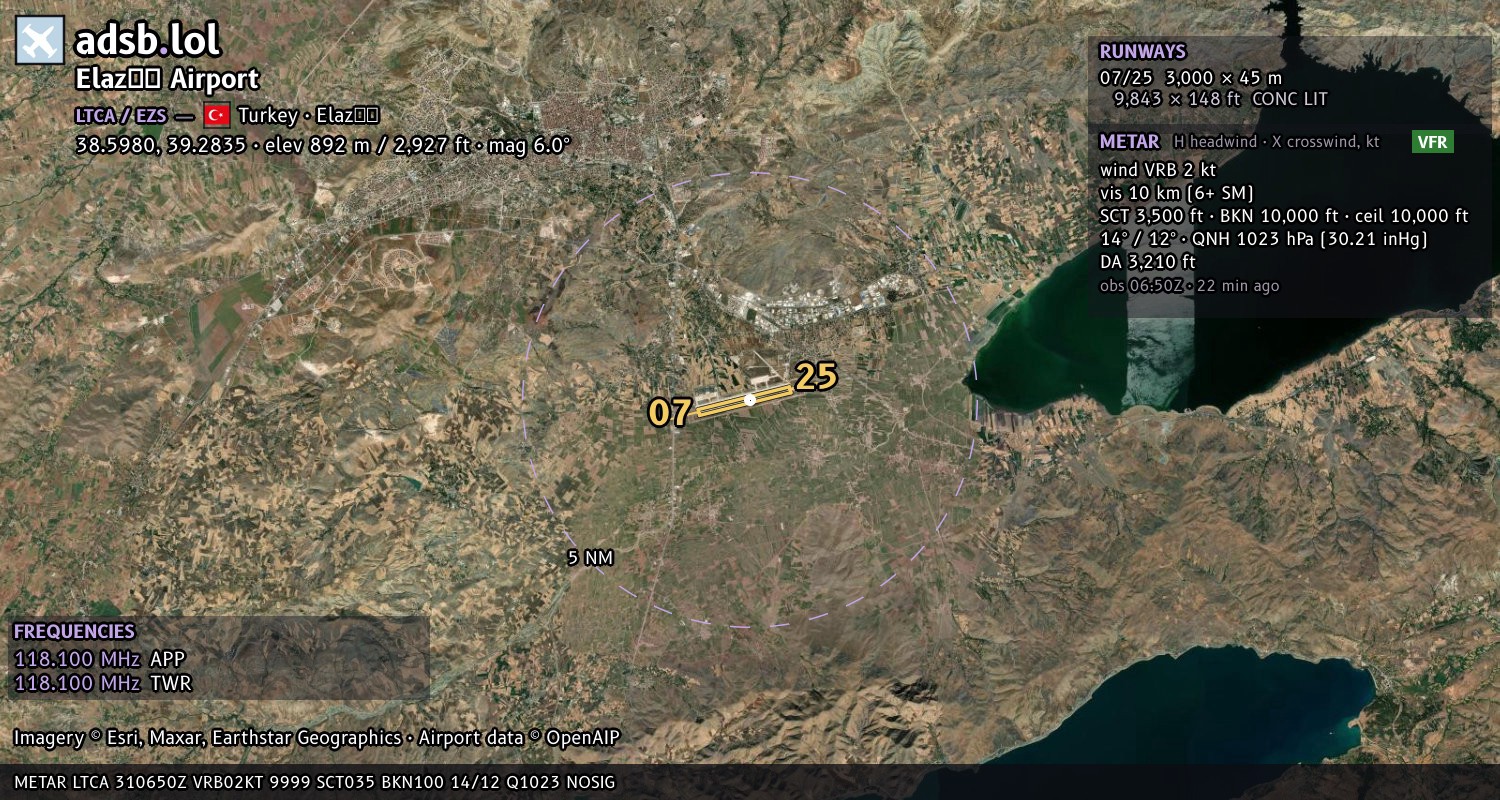Click the "DA 3,210 ft" density altitude value
Viewport: 1500px width, 800px height.
1147,262
